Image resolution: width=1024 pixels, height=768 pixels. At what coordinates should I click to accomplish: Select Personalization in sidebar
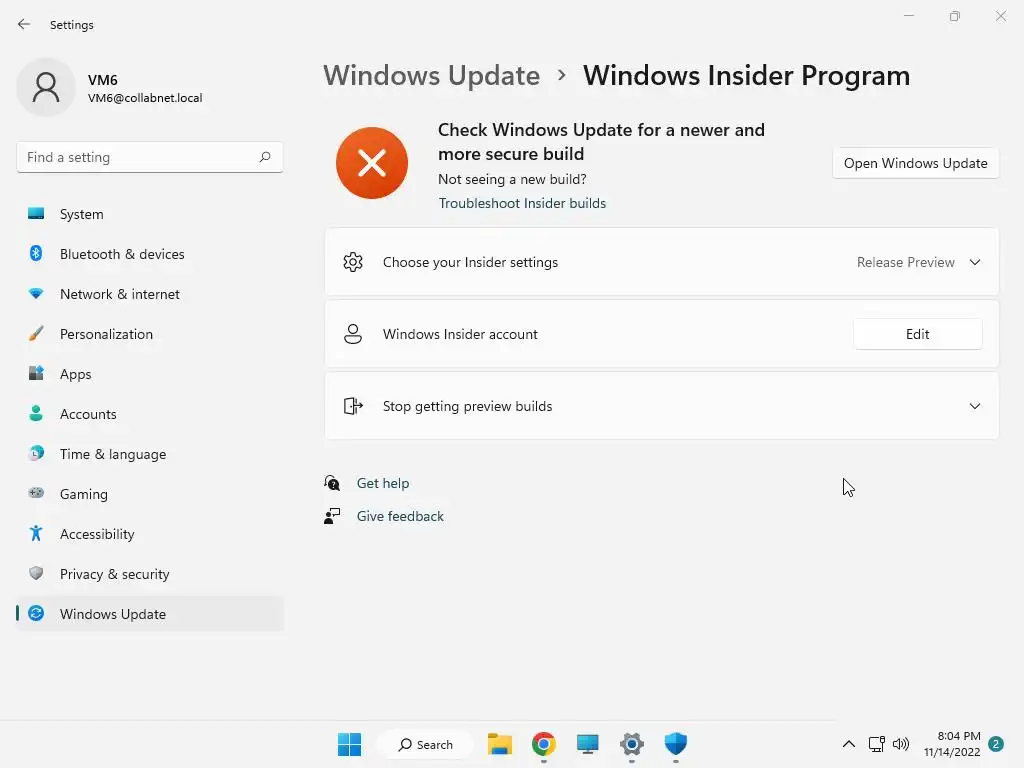pyautogui.click(x=150, y=334)
